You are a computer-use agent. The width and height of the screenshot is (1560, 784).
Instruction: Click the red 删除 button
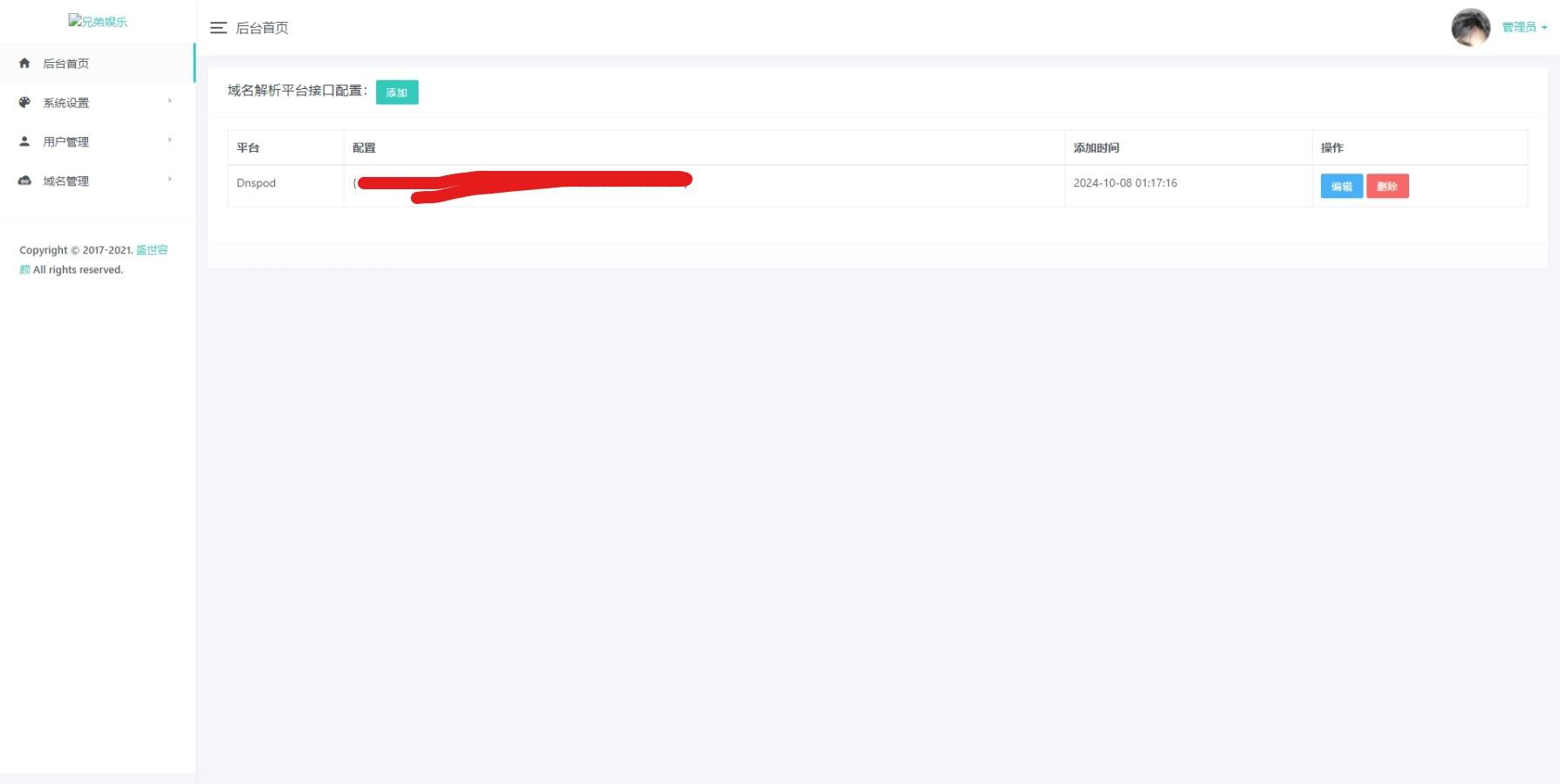click(x=1387, y=186)
